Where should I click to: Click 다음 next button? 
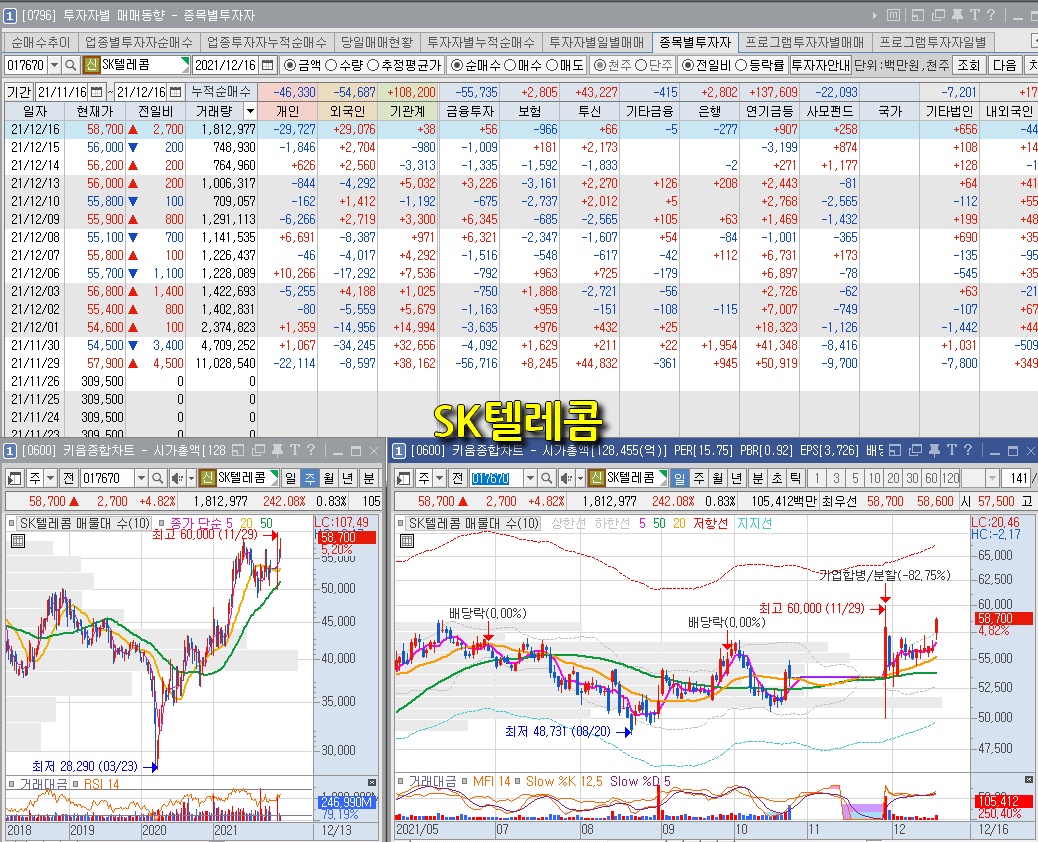[1004, 66]
